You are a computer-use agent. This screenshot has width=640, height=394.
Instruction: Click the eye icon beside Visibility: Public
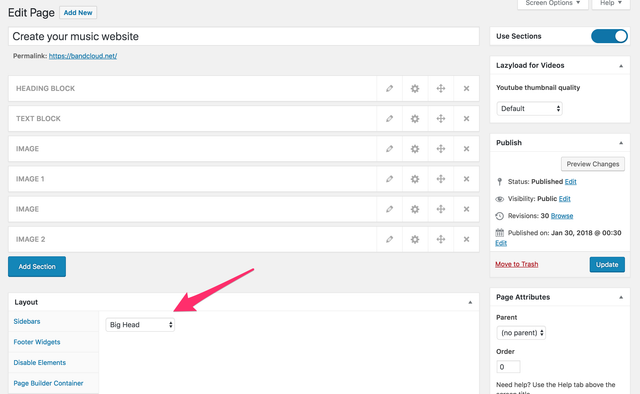tap(499, 199)
